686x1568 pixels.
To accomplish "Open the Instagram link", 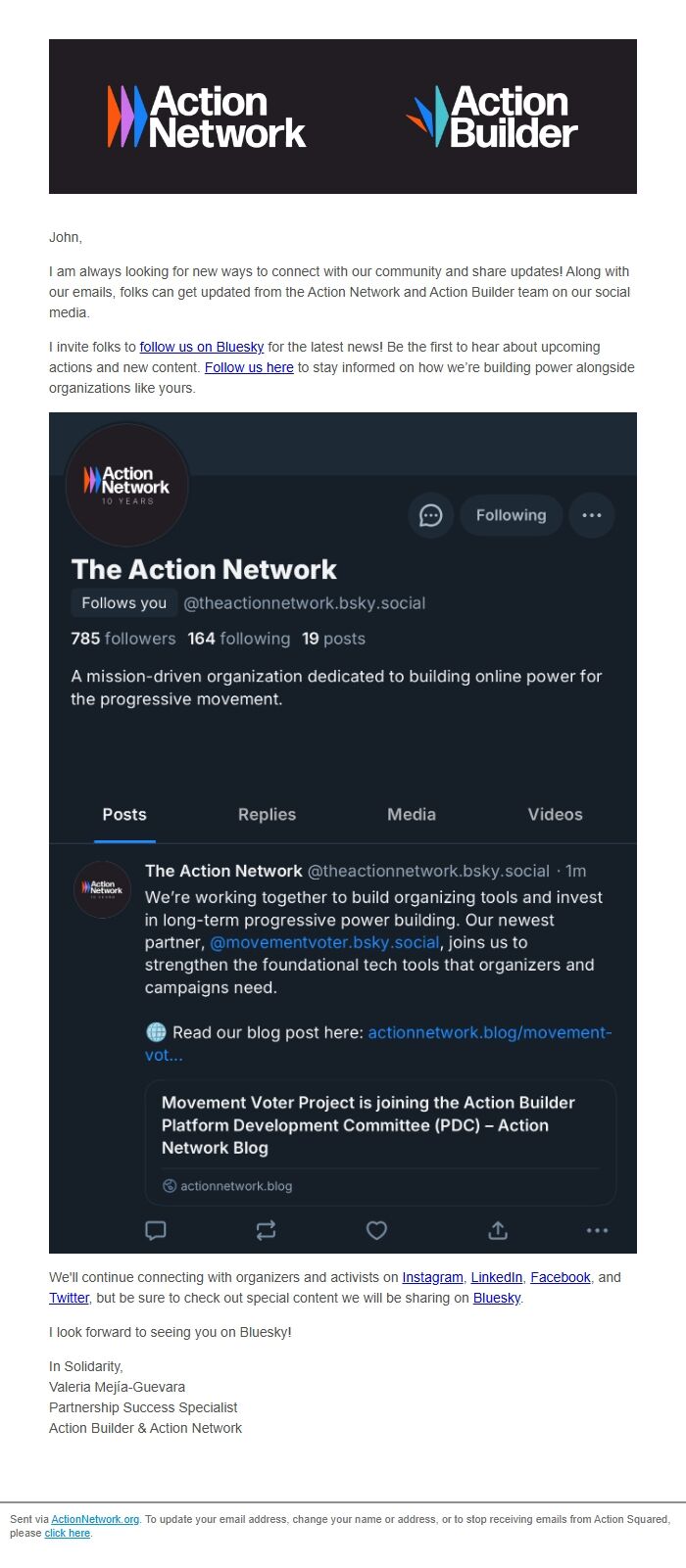I will coord(432,1277).
